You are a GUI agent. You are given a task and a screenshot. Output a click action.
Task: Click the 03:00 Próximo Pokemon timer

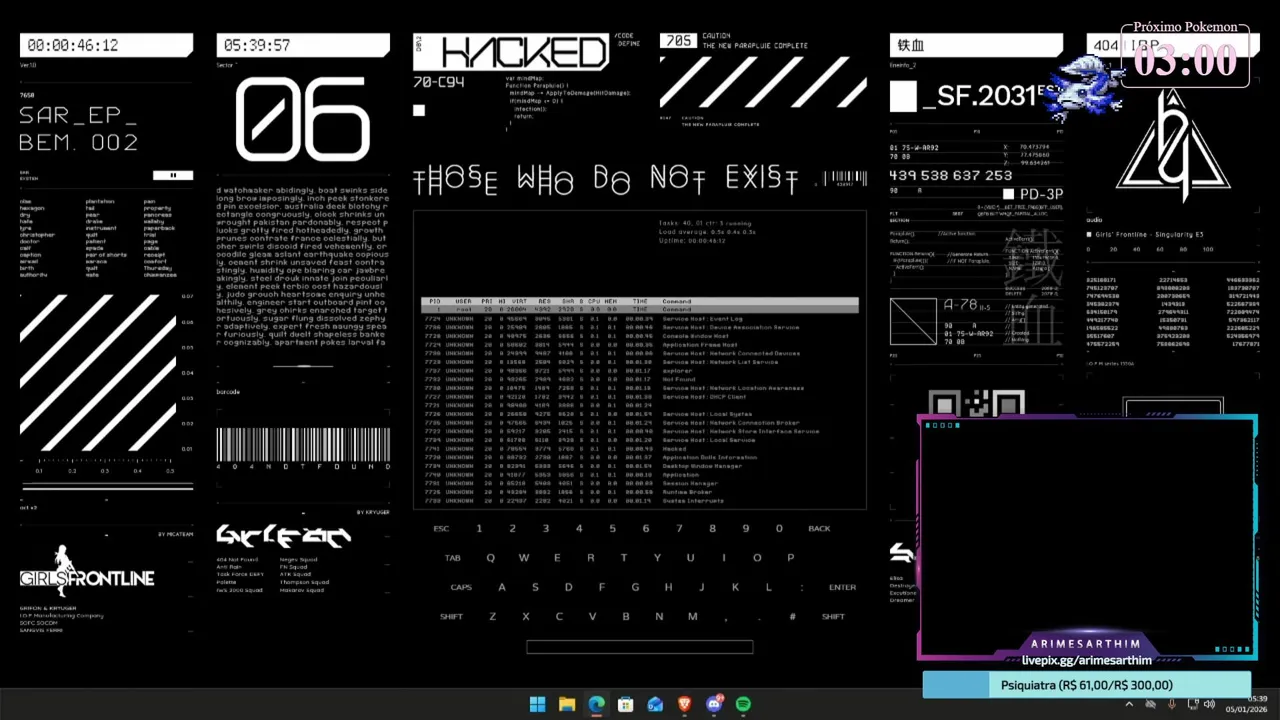coord(1185,61)
